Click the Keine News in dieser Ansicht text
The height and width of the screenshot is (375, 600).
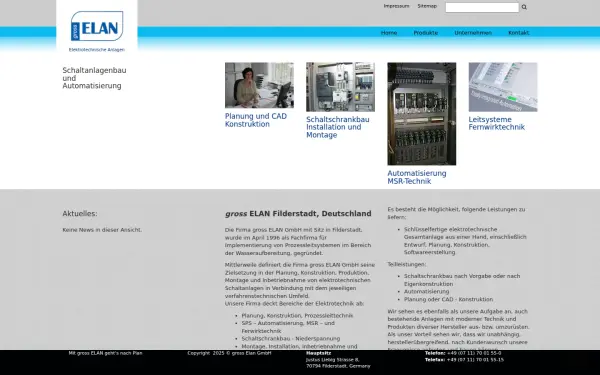click(102, 230)
